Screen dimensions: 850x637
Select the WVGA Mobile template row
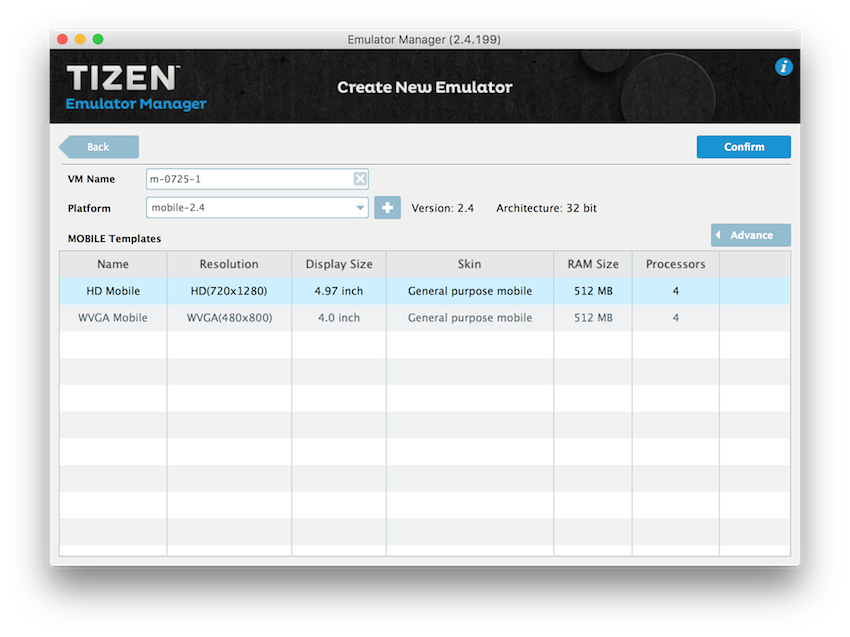[x=425, y=318]
